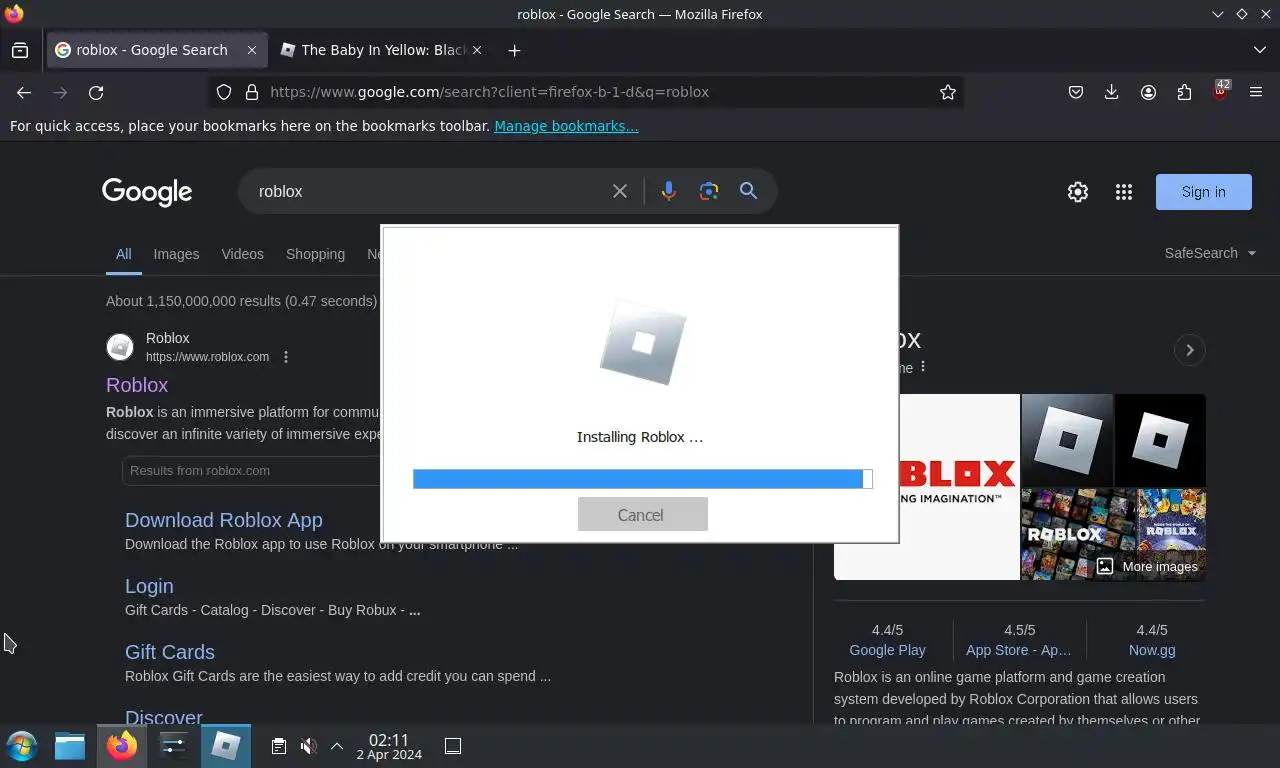Open the Roblox installer taskbar item
Screen dimensions: 1280x768
pyautogui.click(x=226, y=746)
